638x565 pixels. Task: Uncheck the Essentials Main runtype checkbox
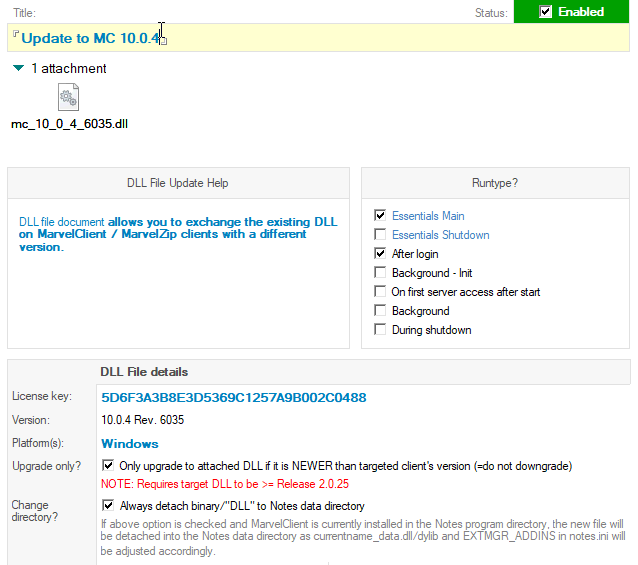(380, 215)
